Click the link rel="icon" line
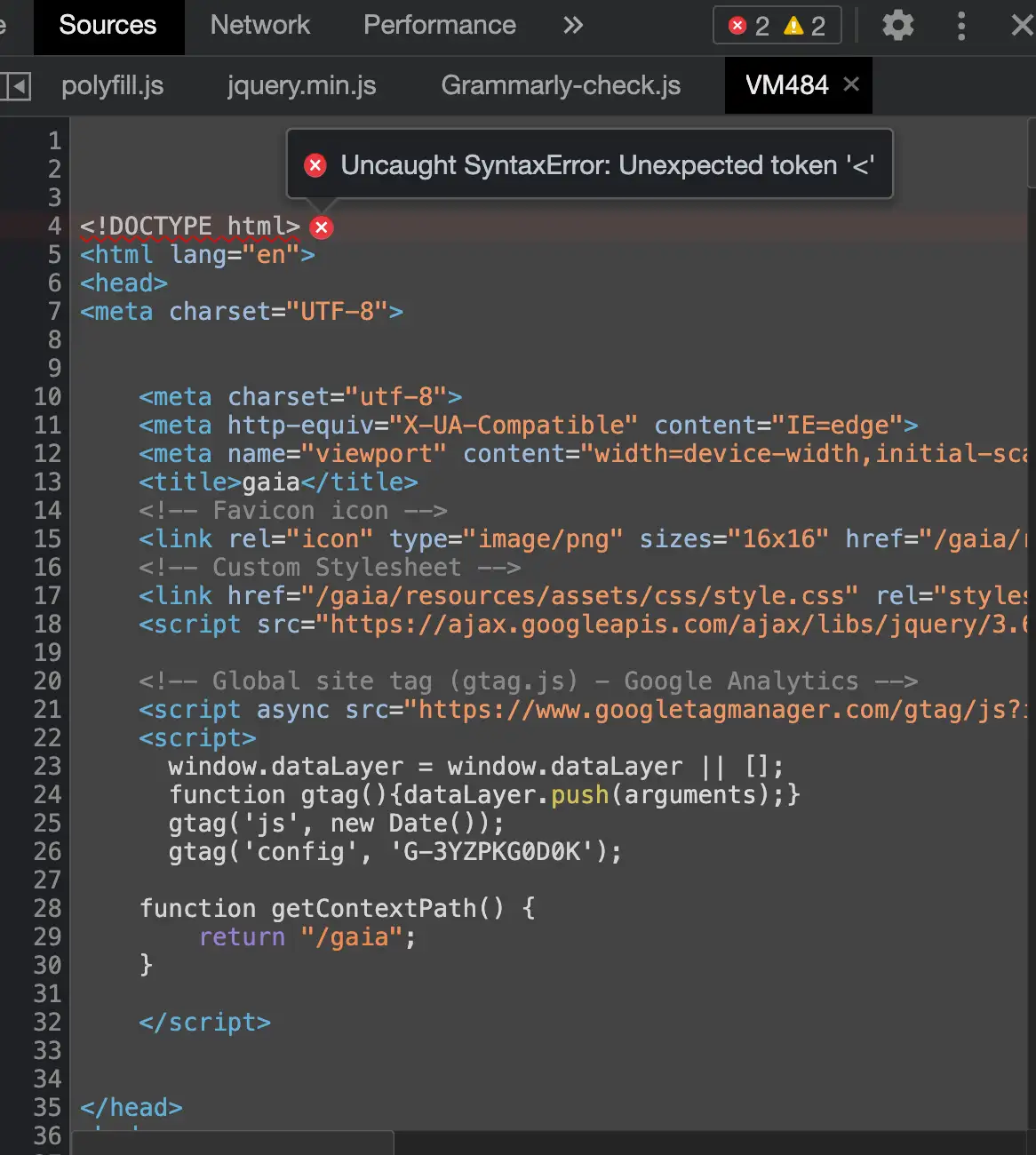 click(582, 539)
